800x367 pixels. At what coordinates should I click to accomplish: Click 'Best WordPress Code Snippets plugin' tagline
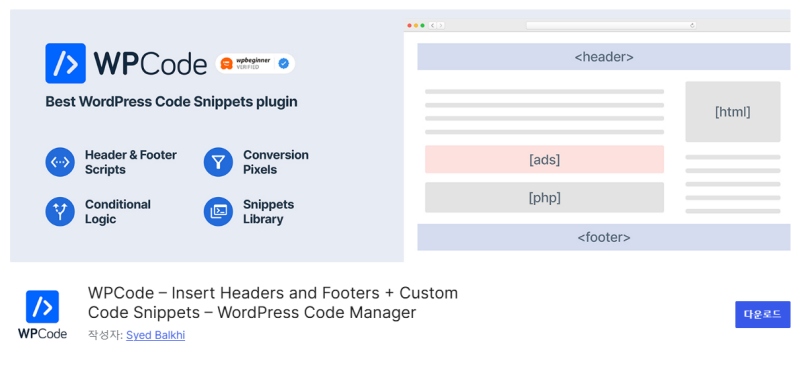click(x=171, y=102)
